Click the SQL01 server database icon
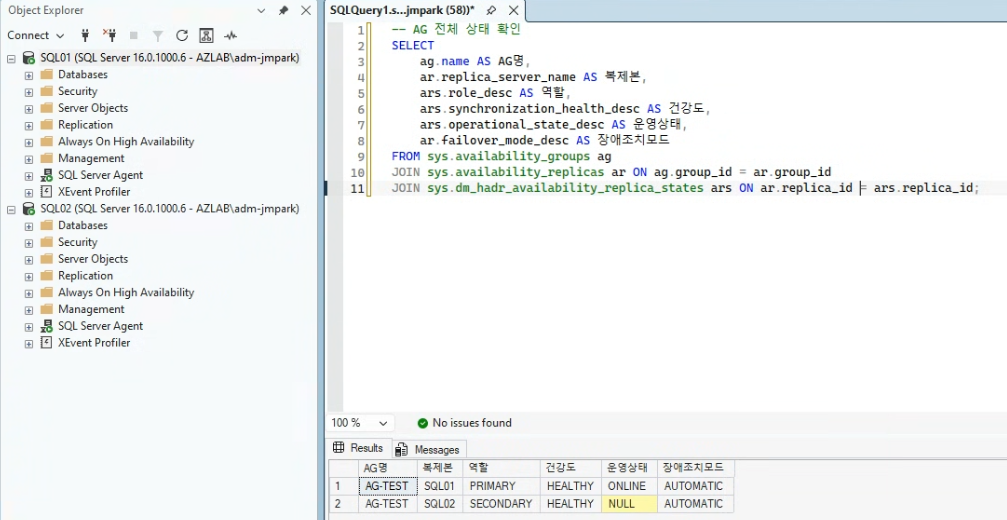The width and height of the screenshot is (1007, 520). [29, 58]
